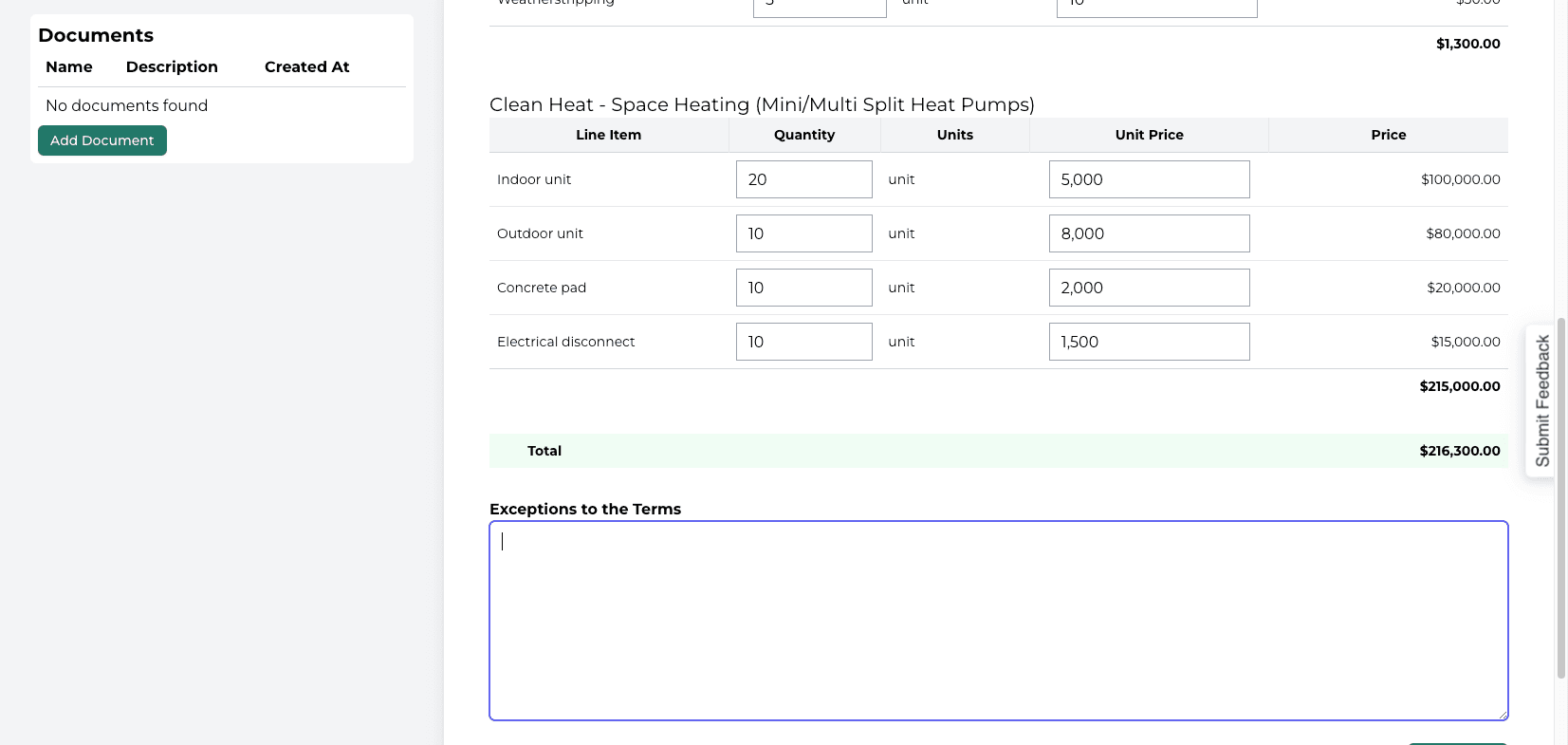Click the Outdoor unit line item label
Screen dimensions: 1568x745
[x=540, y=233]
